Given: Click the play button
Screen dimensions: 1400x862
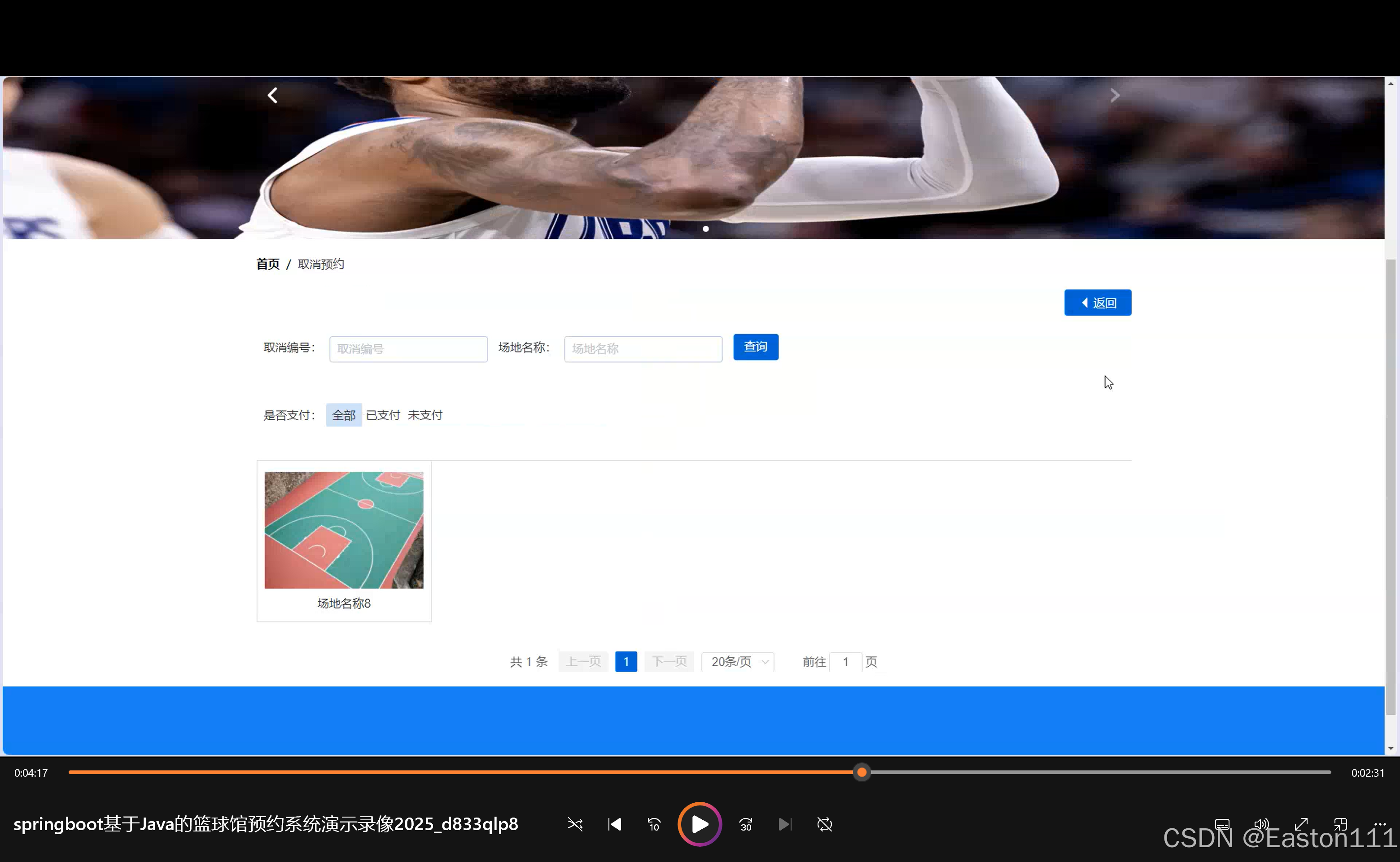Looking at the screenshot, I should tap(700, 824).
